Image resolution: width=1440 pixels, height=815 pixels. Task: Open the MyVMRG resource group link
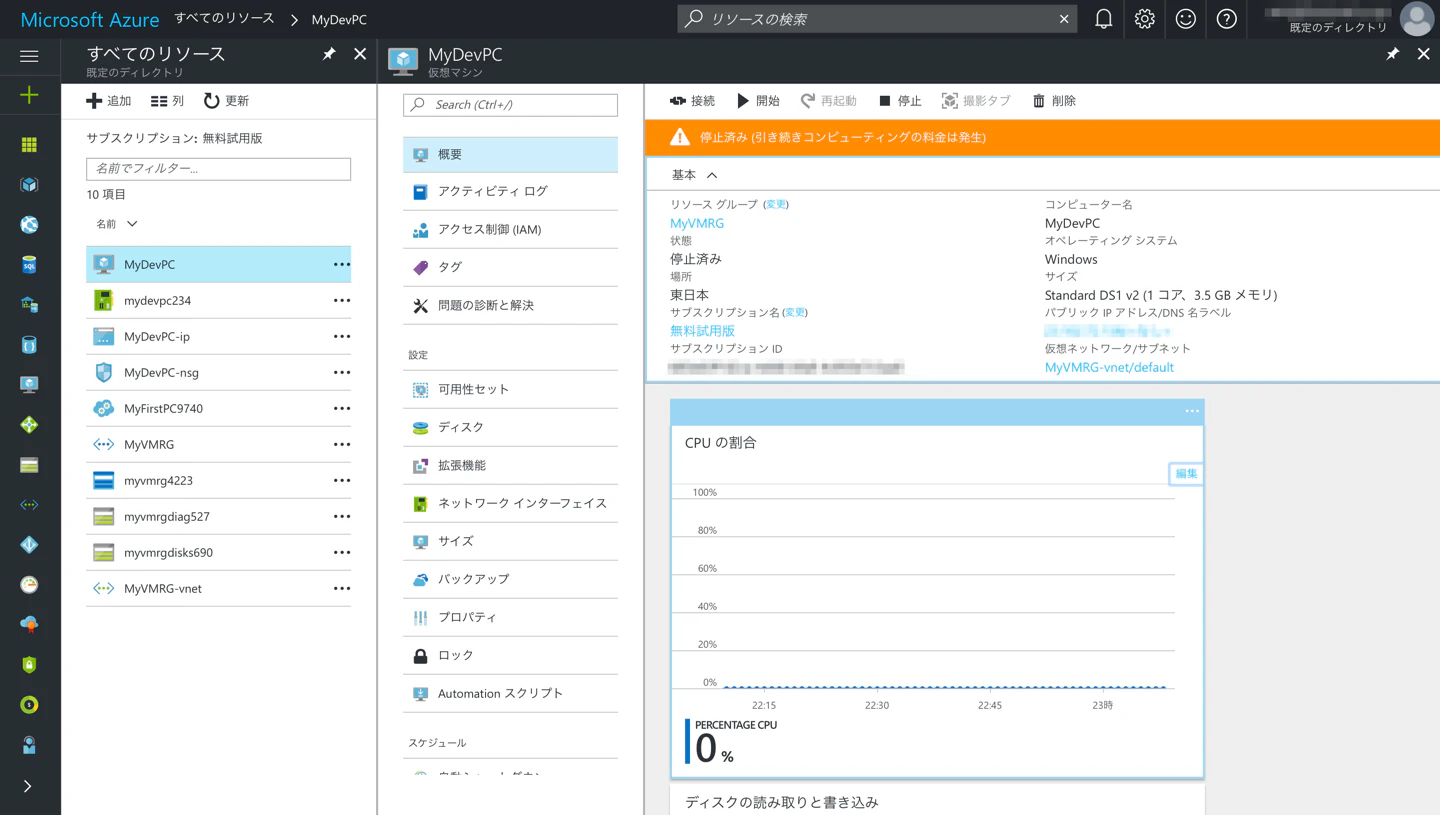coord(697,223)
